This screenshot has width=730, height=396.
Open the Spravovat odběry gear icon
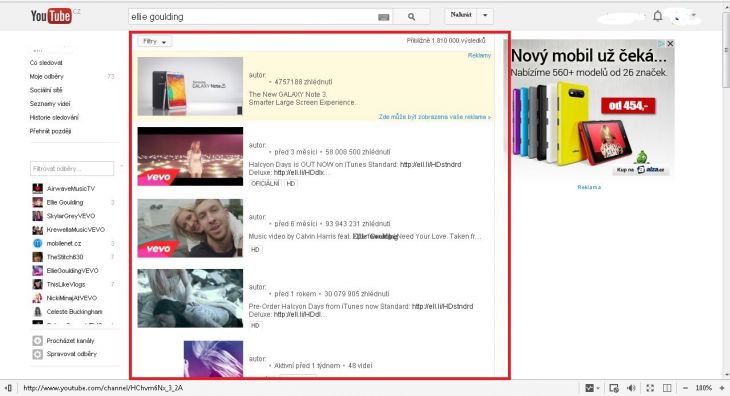tap(38, 354)
